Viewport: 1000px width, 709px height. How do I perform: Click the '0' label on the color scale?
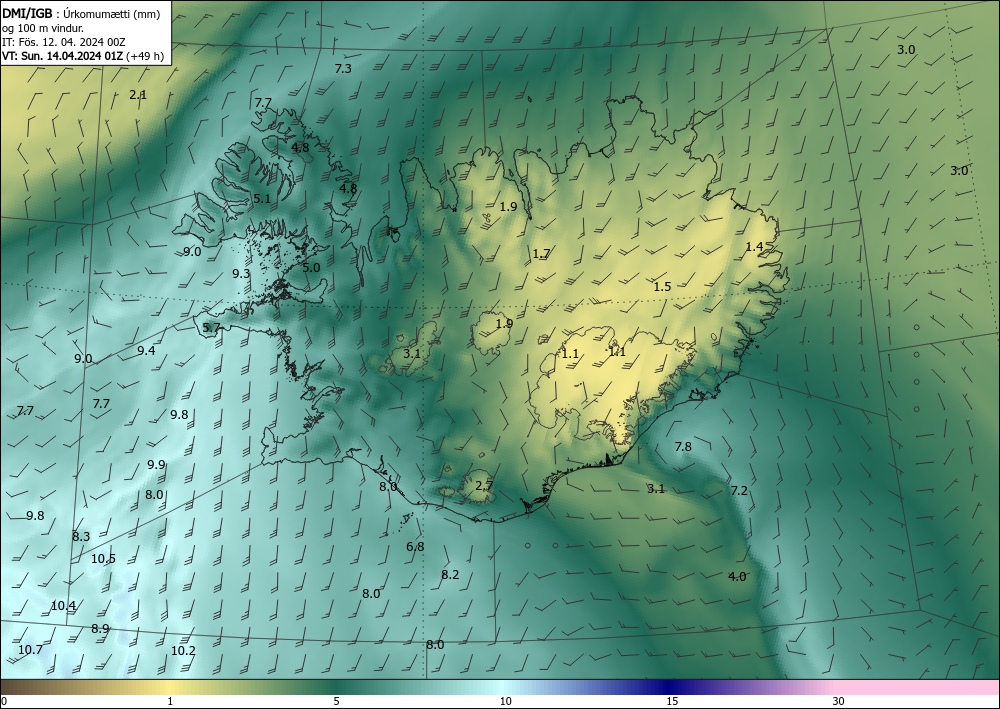pos(4,702)
